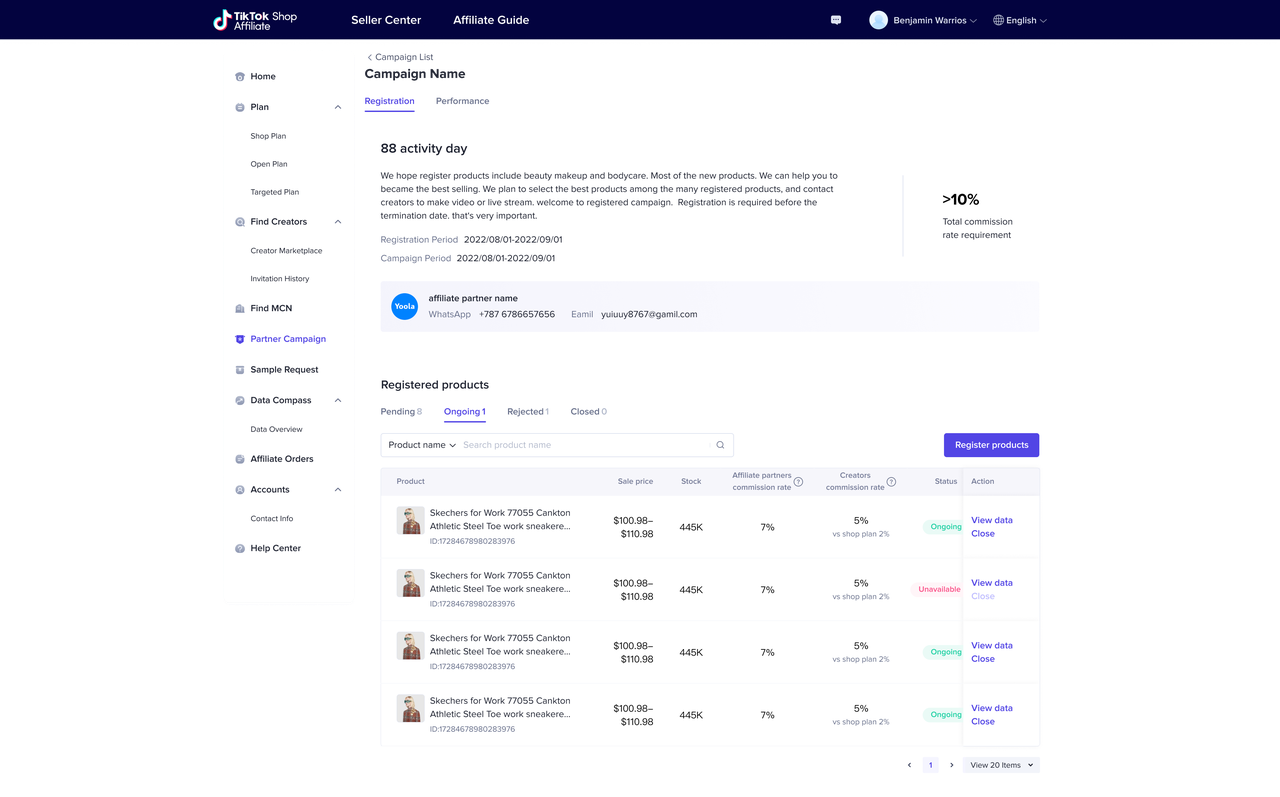The height and width of the screenshot is (797, 1280).
Task: Open the English language selector
Action: click(x=1020, y=20)
